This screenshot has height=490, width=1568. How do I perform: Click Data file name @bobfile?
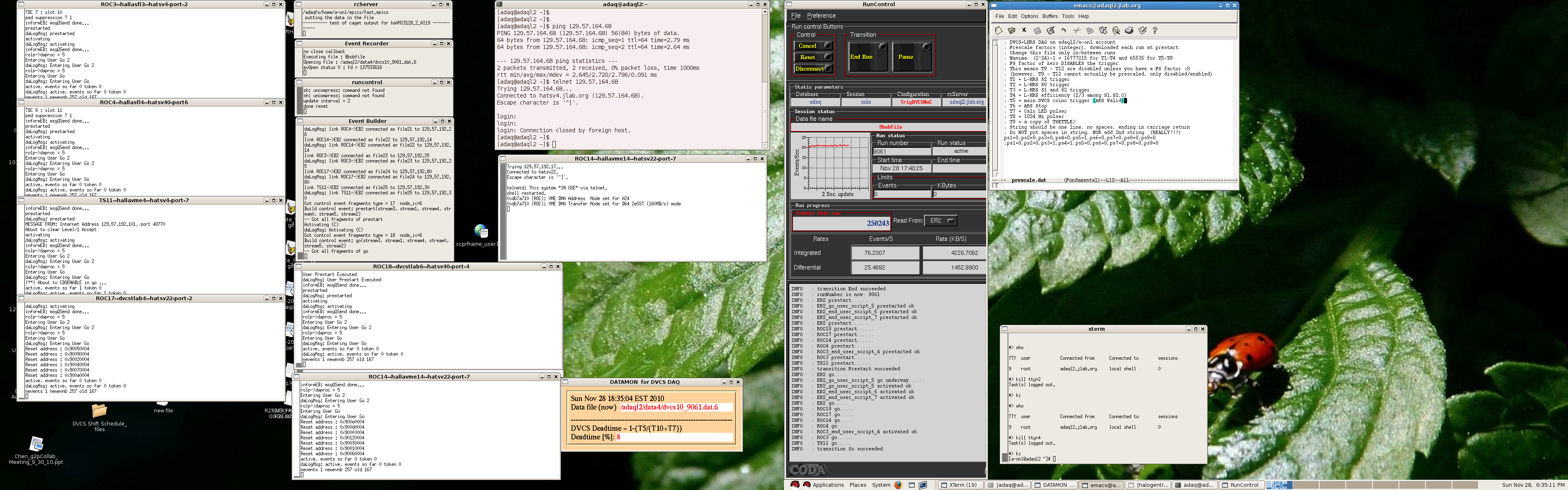click(x=890, y=127)
